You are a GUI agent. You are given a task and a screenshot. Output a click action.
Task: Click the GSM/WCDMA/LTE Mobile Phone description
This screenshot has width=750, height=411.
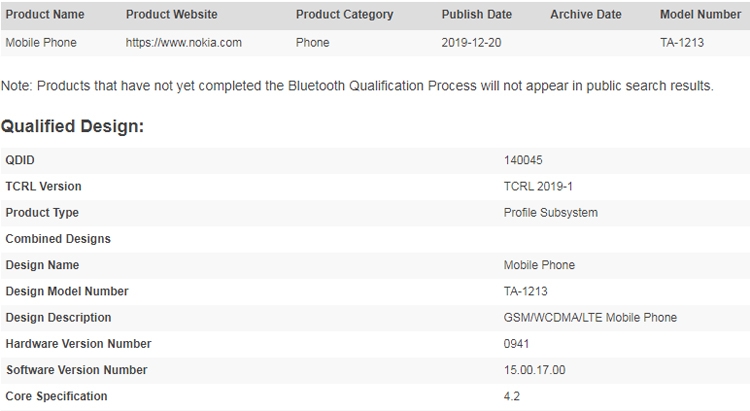590,318
